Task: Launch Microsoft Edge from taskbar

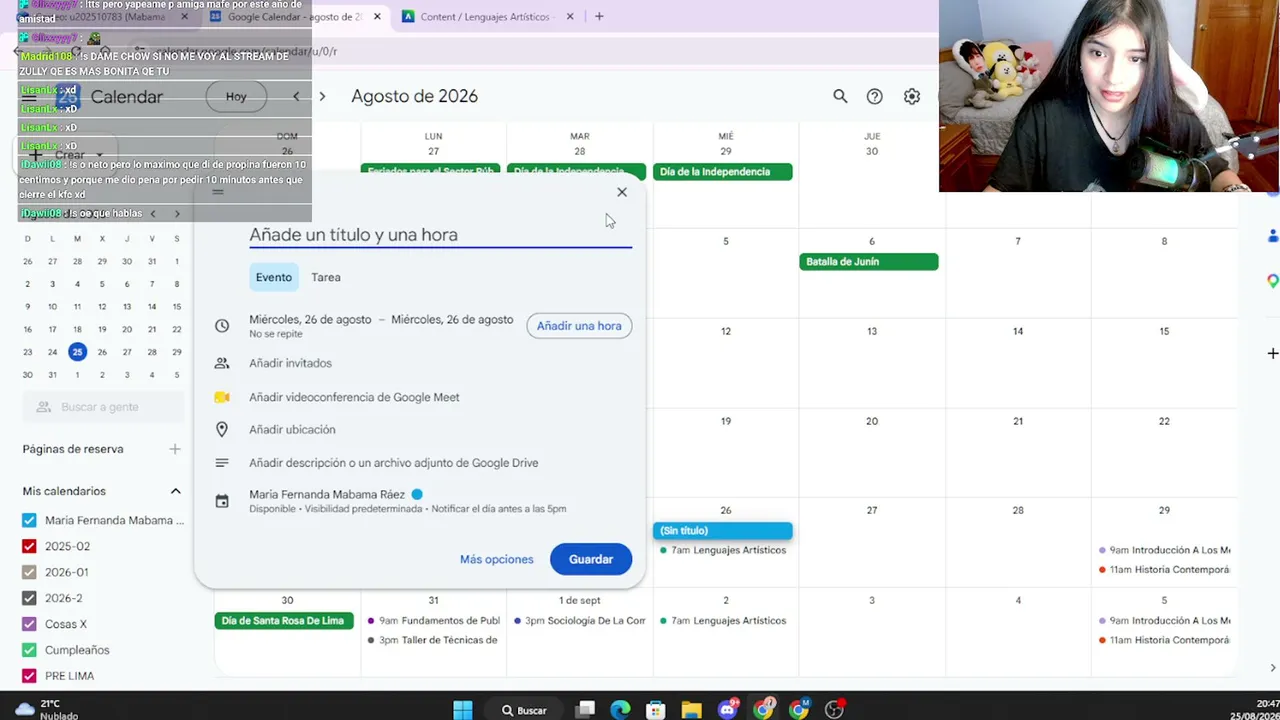Action: [621, 710]
